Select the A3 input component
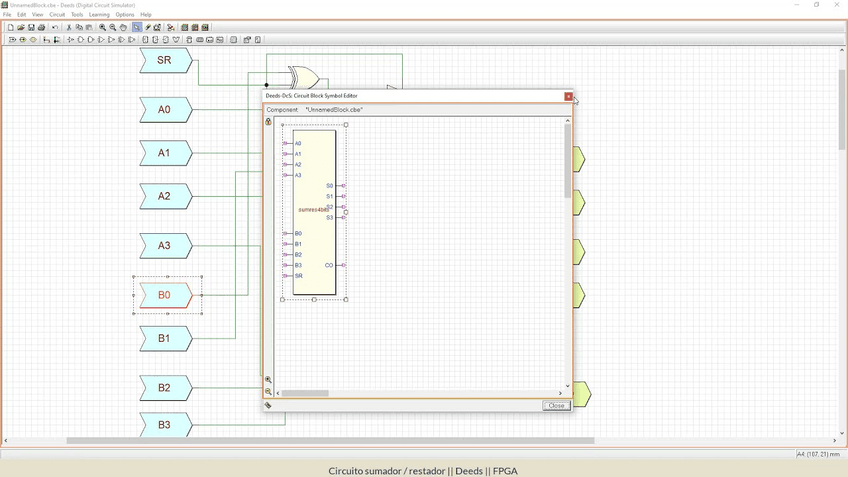Viewport: 848px width, 477px height. (x=165, y=245)
